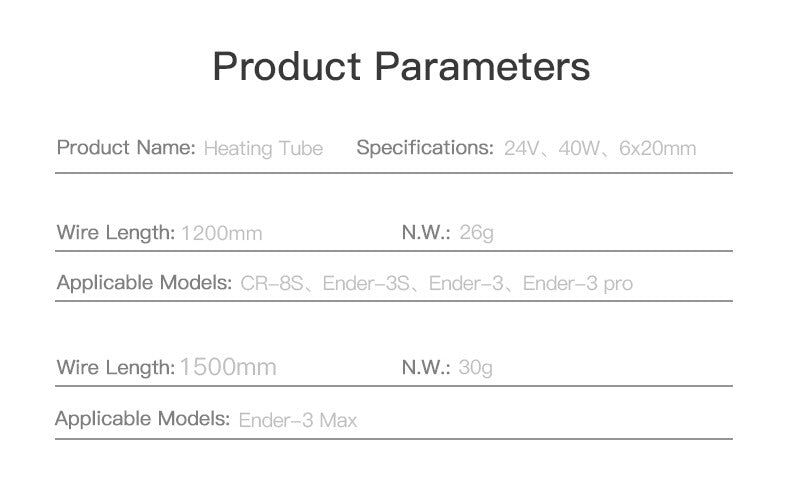Select the 26g net weight value
790x500 pixels.
pyautogui.click(x=477, y=234)
